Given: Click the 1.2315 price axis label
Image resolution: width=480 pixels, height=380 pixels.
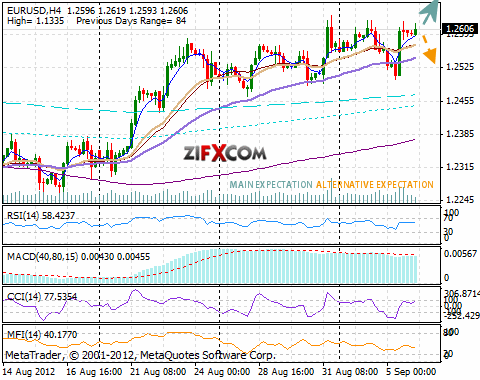Looking at the screenshot, I should point(460,167).
